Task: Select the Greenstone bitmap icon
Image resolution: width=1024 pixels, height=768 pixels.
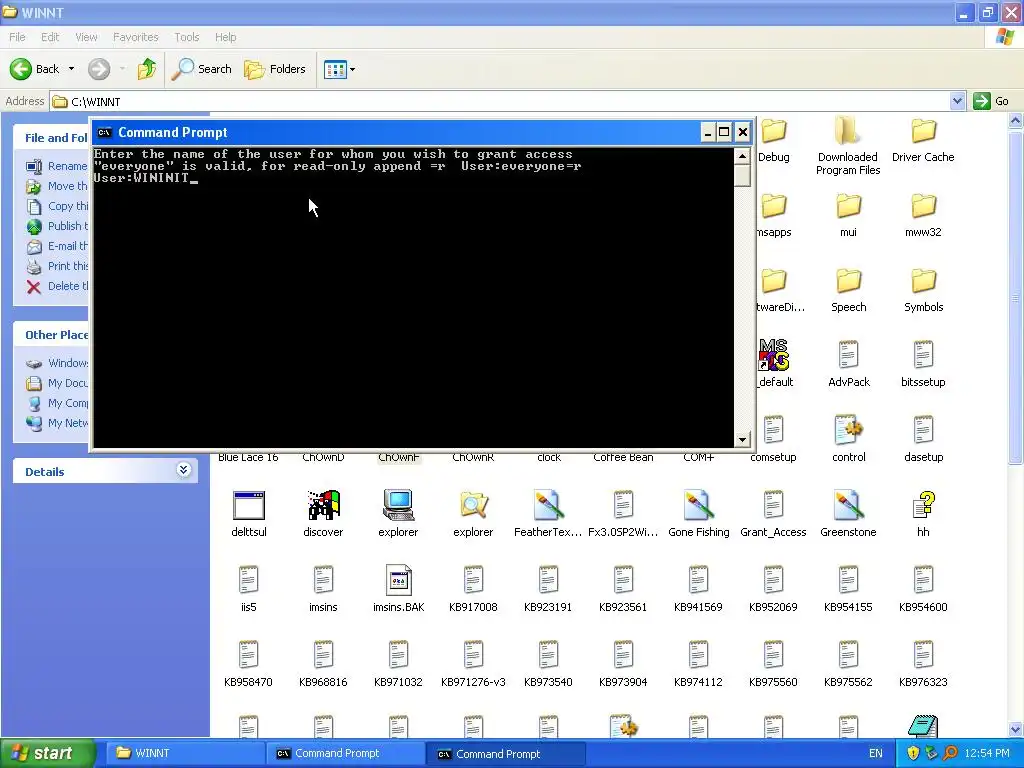Action: [848, 505]
